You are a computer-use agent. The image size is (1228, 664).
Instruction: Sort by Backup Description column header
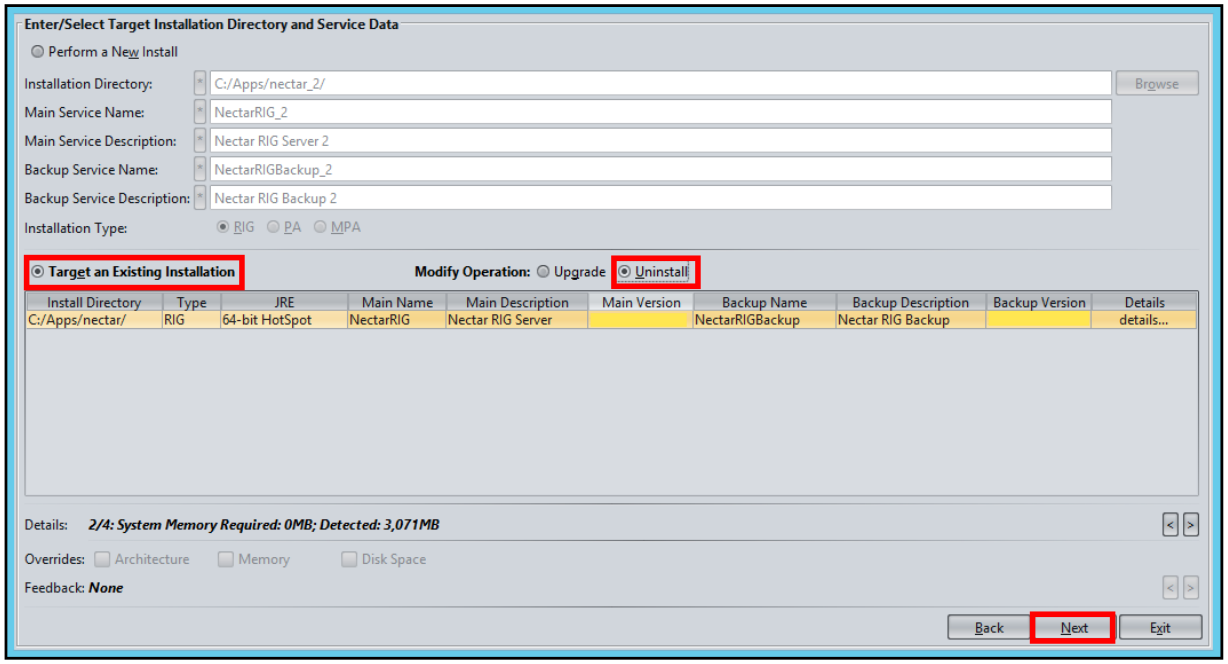pos(910,302)
